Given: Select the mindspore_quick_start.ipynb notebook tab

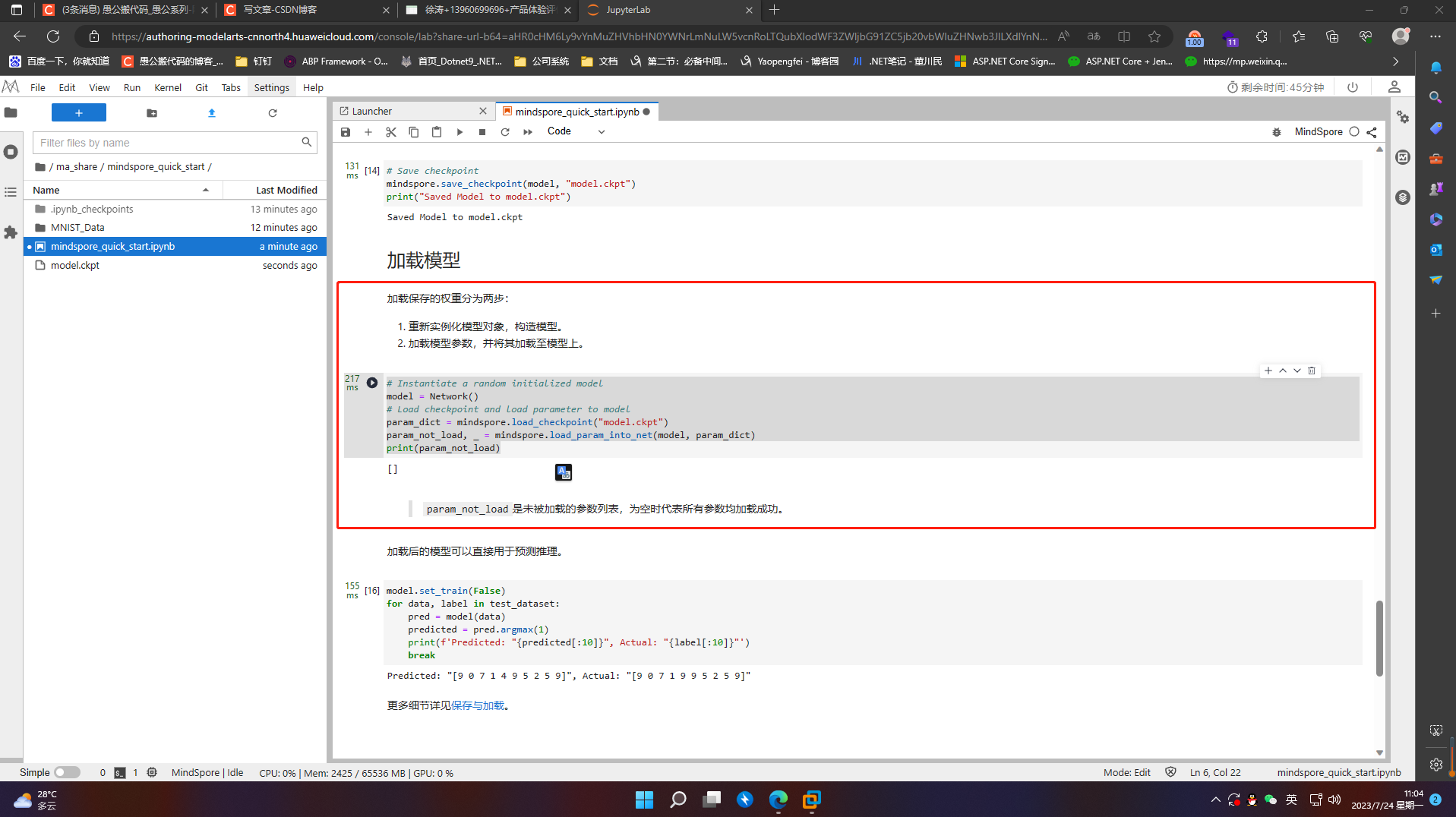Looking at the screenshot, I should coord(576,112).
